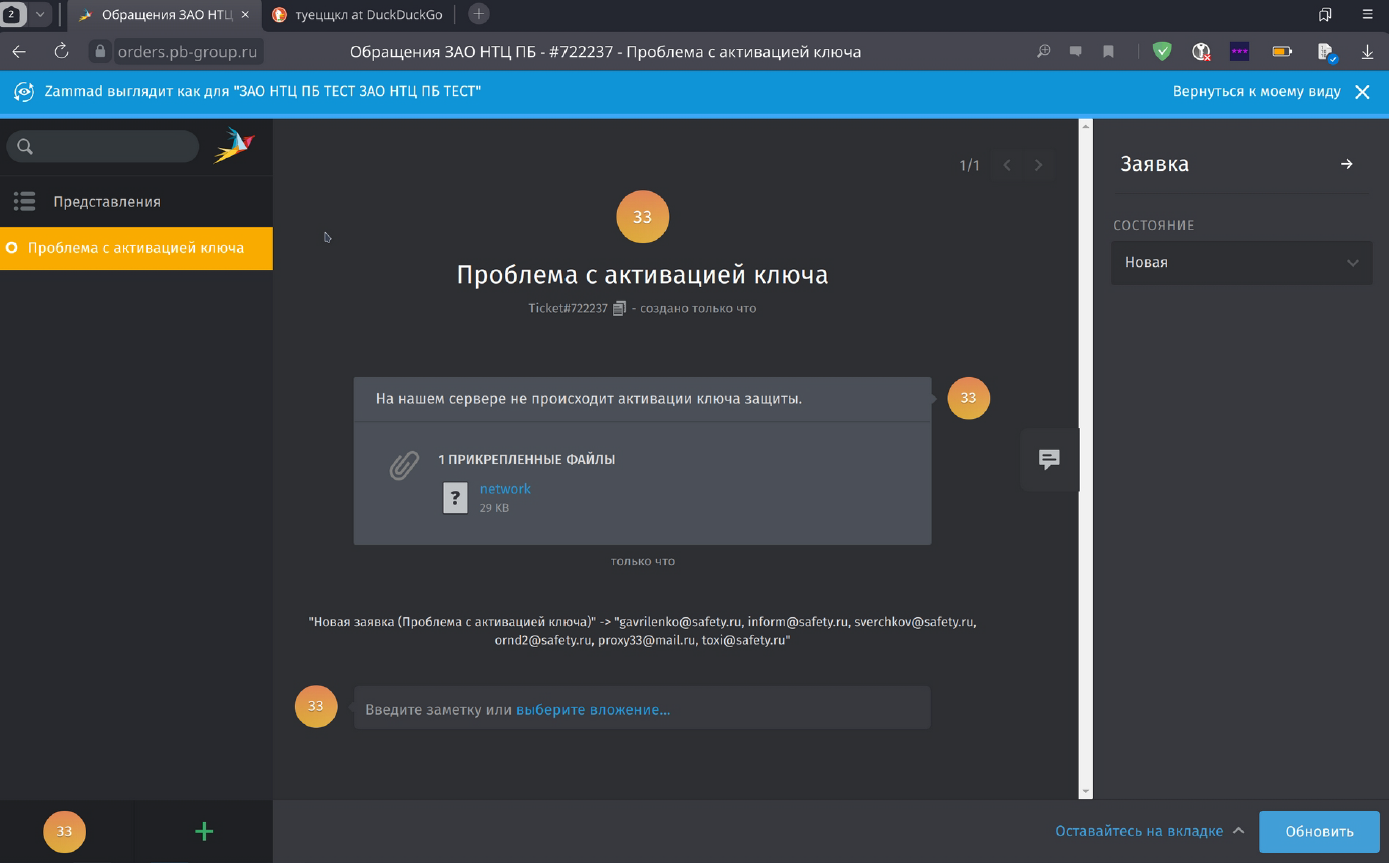Copy the ticket number with the clipboard icon
Image resolution: width=1389 pixels, height=863 pixels.
619,308
